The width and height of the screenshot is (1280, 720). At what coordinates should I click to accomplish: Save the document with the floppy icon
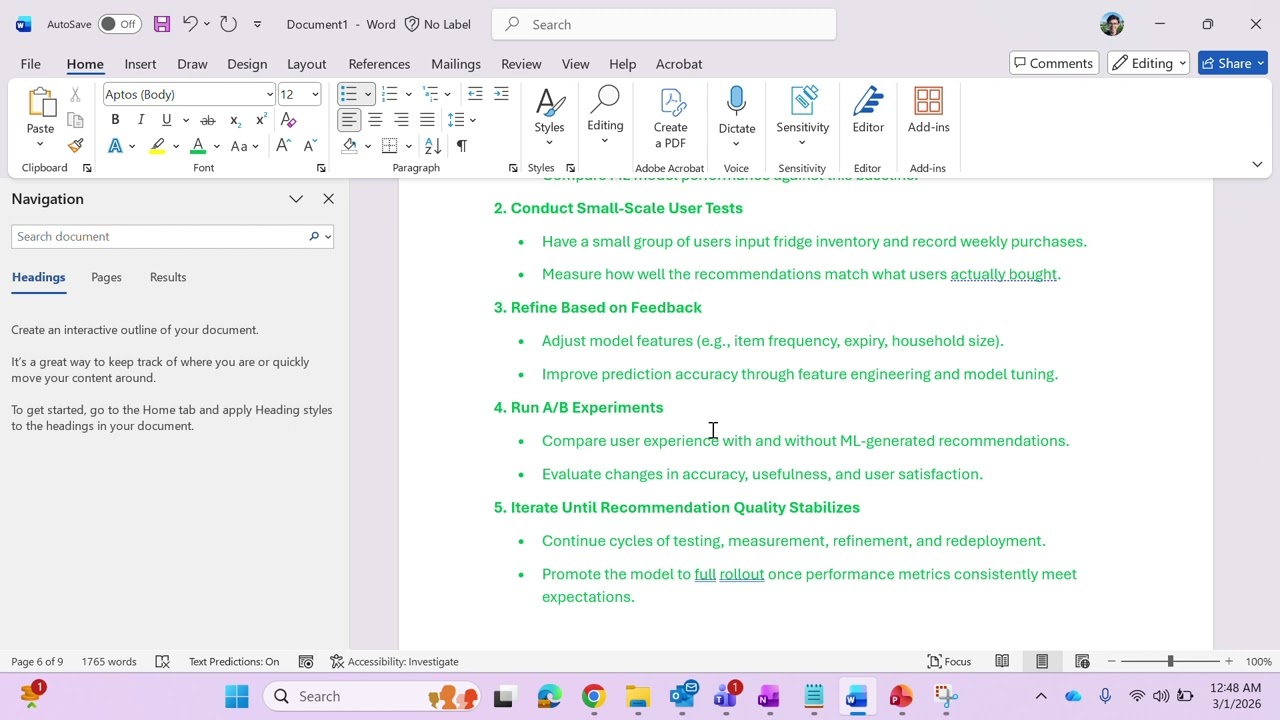161,24
